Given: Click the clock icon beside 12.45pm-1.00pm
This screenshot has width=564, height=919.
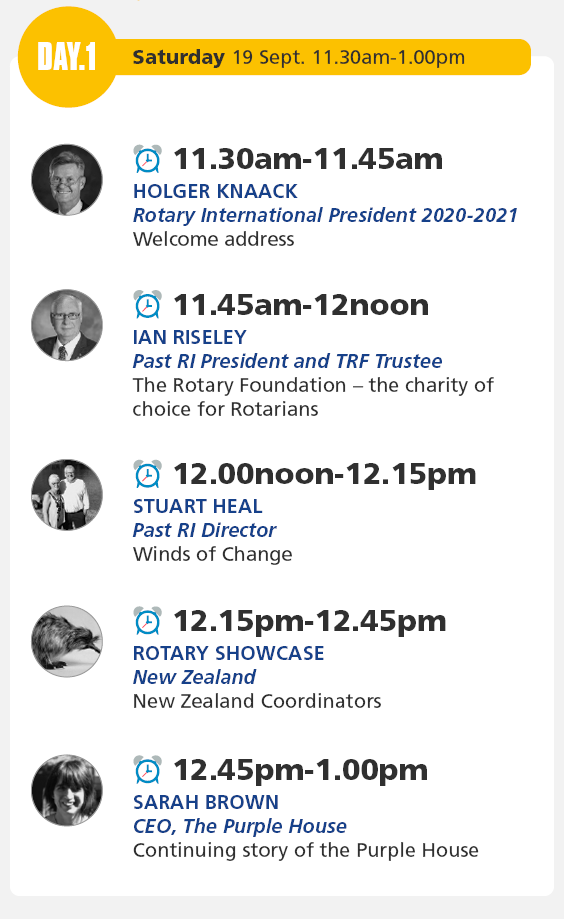Looking at the screenshot, I should (147, 770).
